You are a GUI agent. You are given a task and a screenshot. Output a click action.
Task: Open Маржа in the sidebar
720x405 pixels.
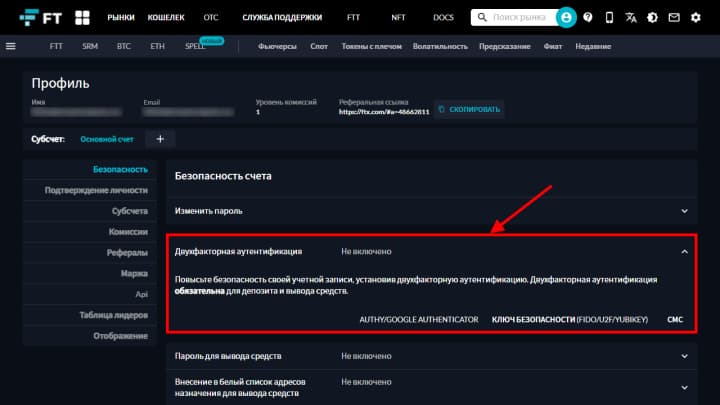pos(134,273)
